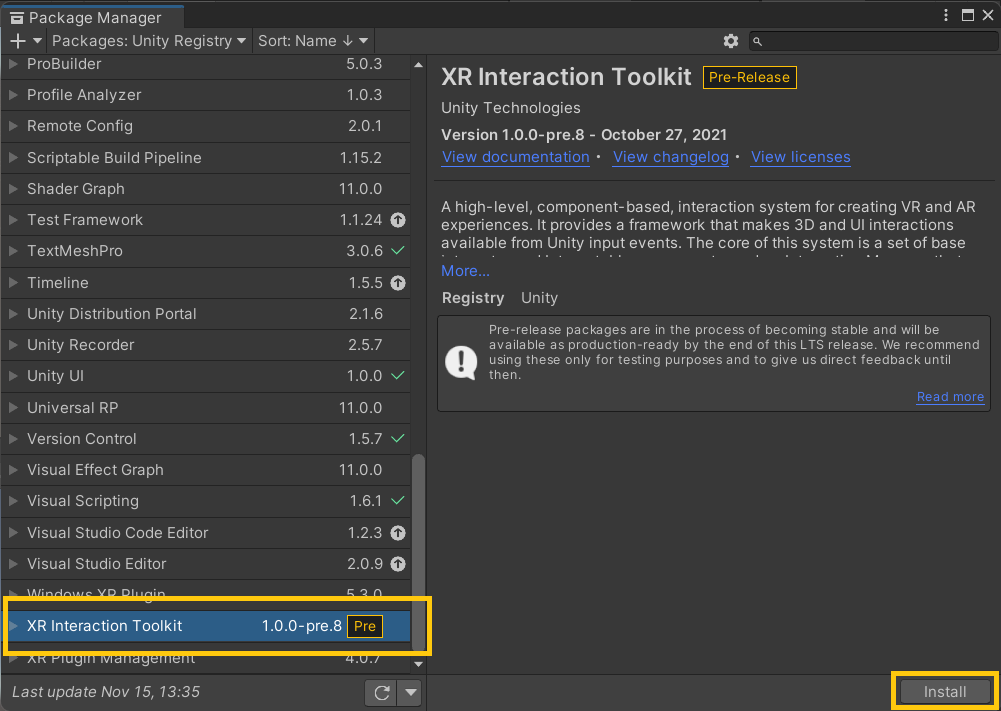This screenshot has height=711, width=1001.
Task: Click the update arrow icon for Test Framework
Action: [398, 220]
